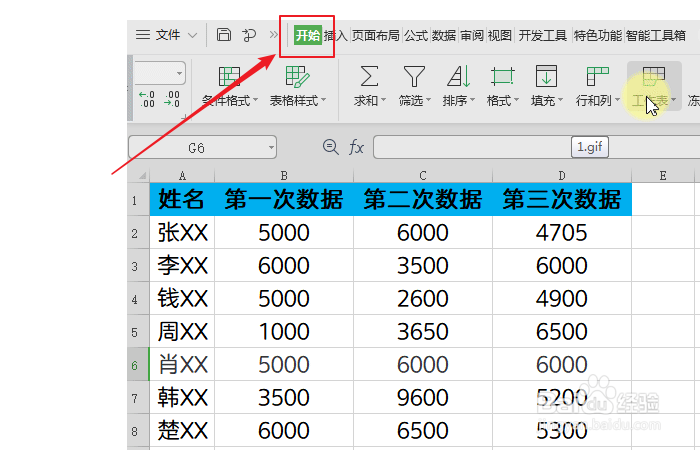Open the 审阅 tab

coord(472,35)
